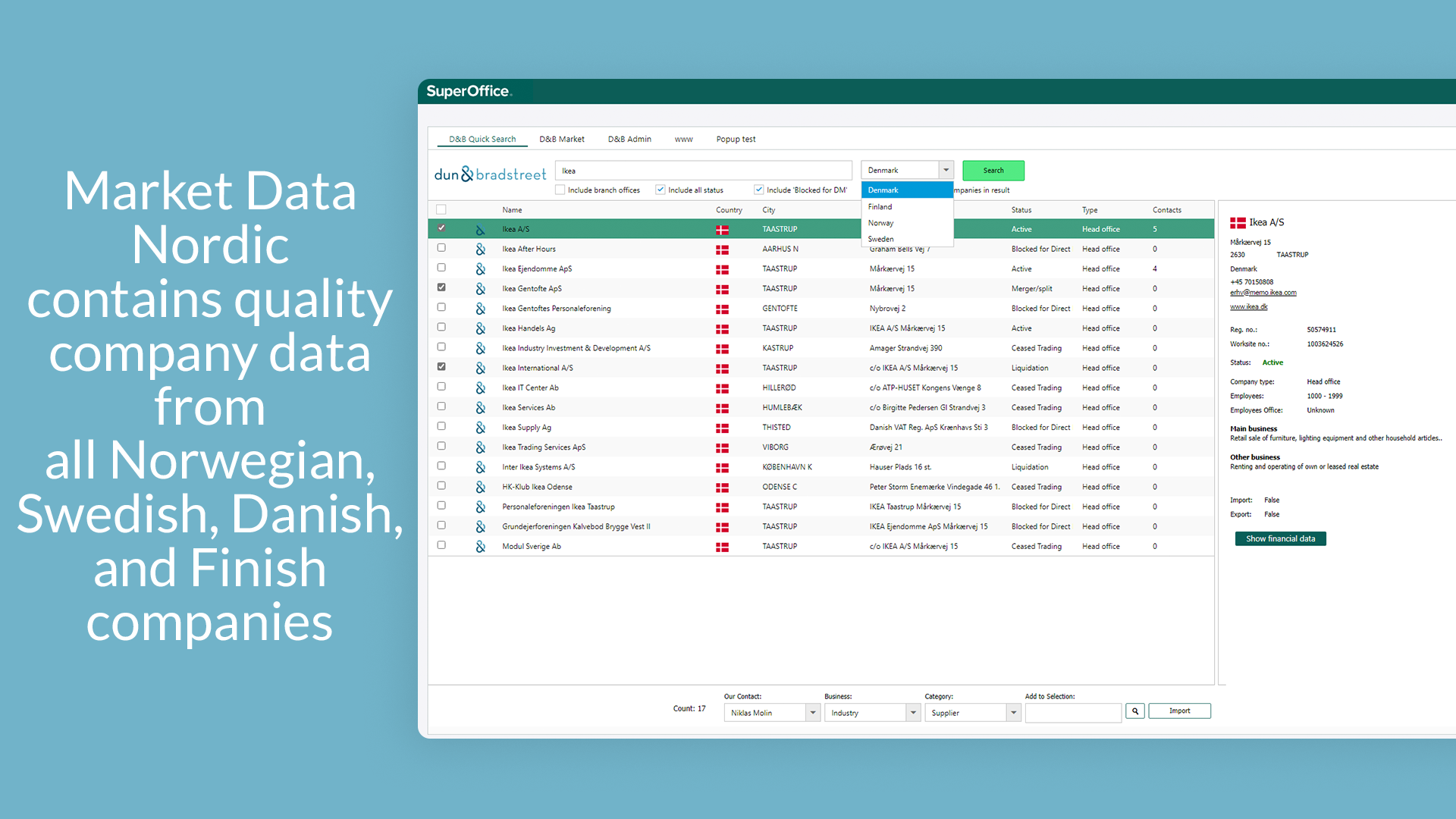Click D&B icon for Ikea After Hours
The width and height of the screenshot is (1456, 819).
point(480,249)
